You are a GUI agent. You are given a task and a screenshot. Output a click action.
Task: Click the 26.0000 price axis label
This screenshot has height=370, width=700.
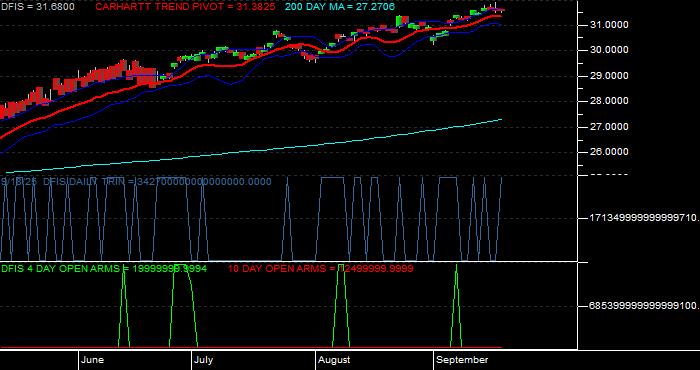[609, 152]
